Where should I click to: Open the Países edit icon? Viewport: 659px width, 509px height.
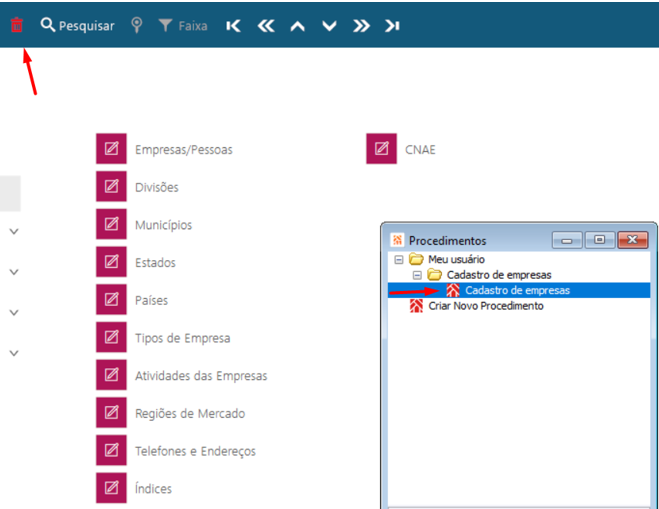point(111,299)
